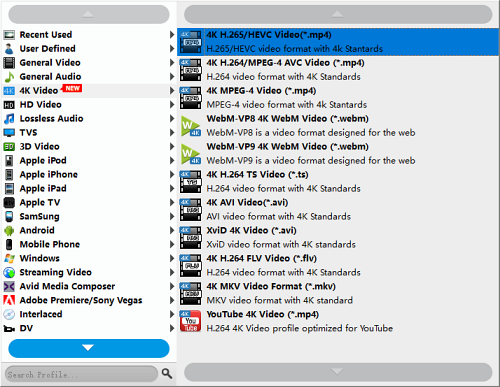Image resolution: width=500 pixels, height=387 pixels.
Task: Click the Apple iPhone device icon
Action: (x=9, y=175)
